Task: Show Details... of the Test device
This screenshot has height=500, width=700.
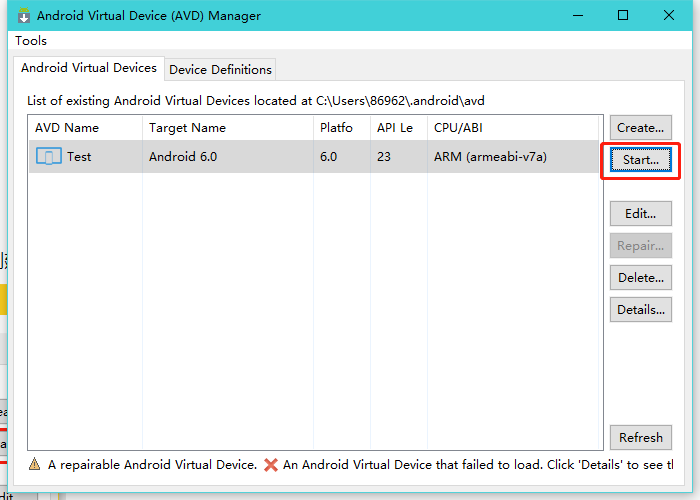Action: pyautogui.click(x=640, y=309)
